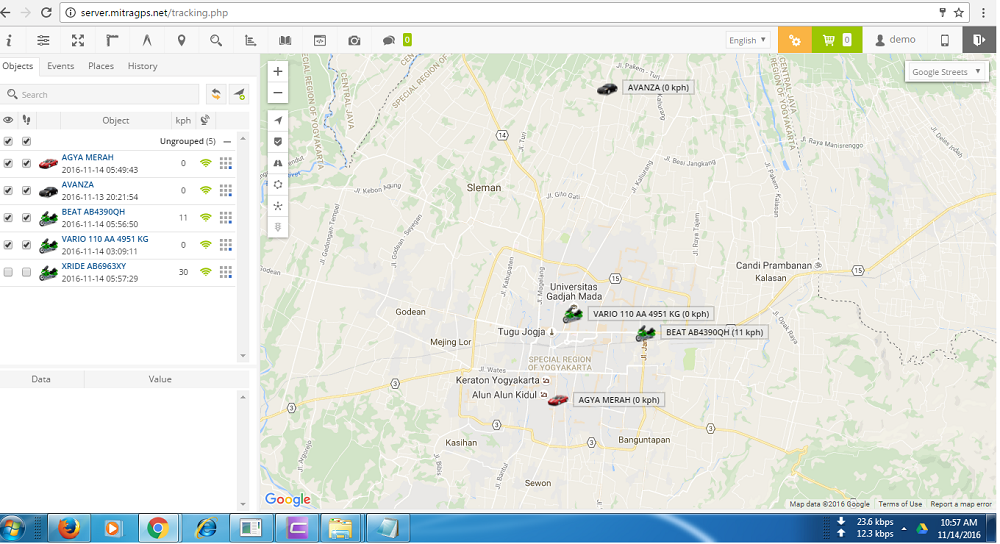This screenshot has width=1000, height=544.
Task: Uncheck follow checkbox for AGYA MERAH
Action: click(26, 163)
